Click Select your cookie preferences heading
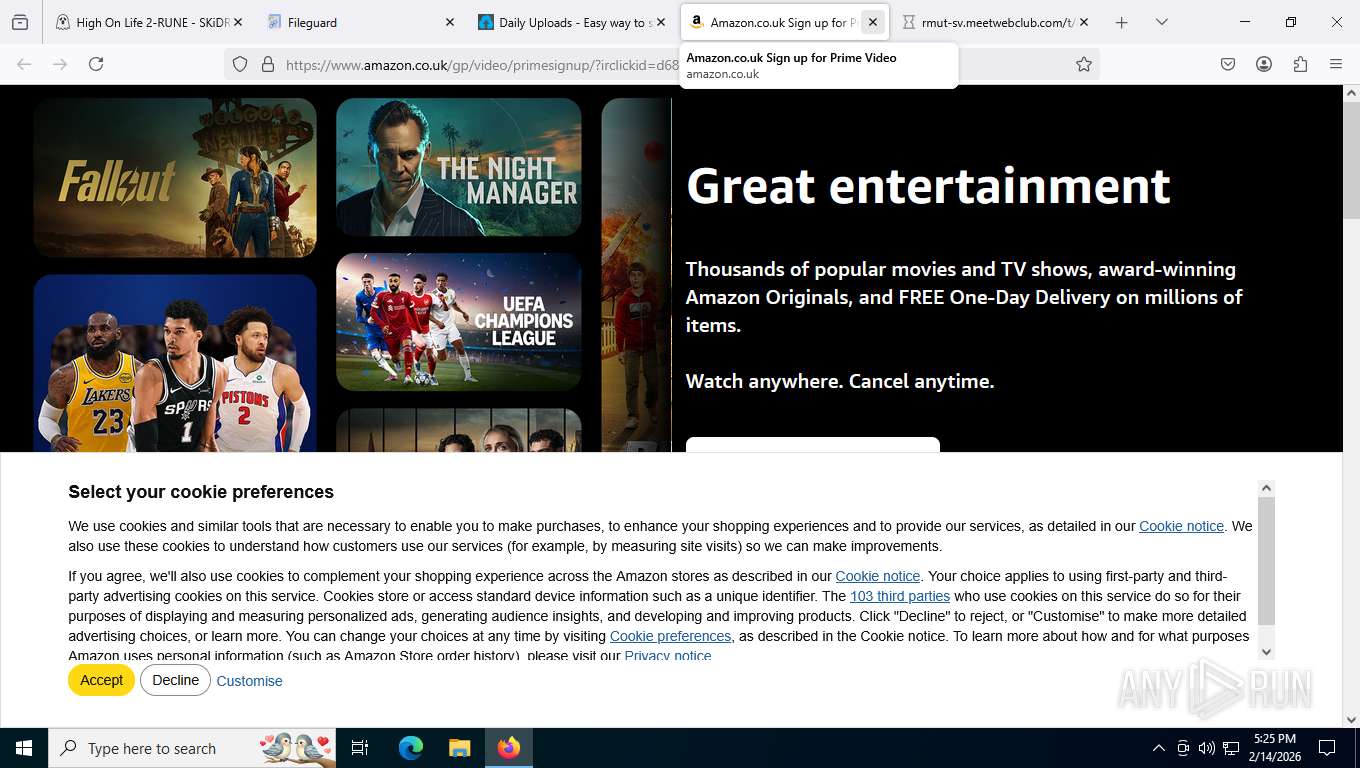This screenshot has height=768, width=1360. pos(201,492)
